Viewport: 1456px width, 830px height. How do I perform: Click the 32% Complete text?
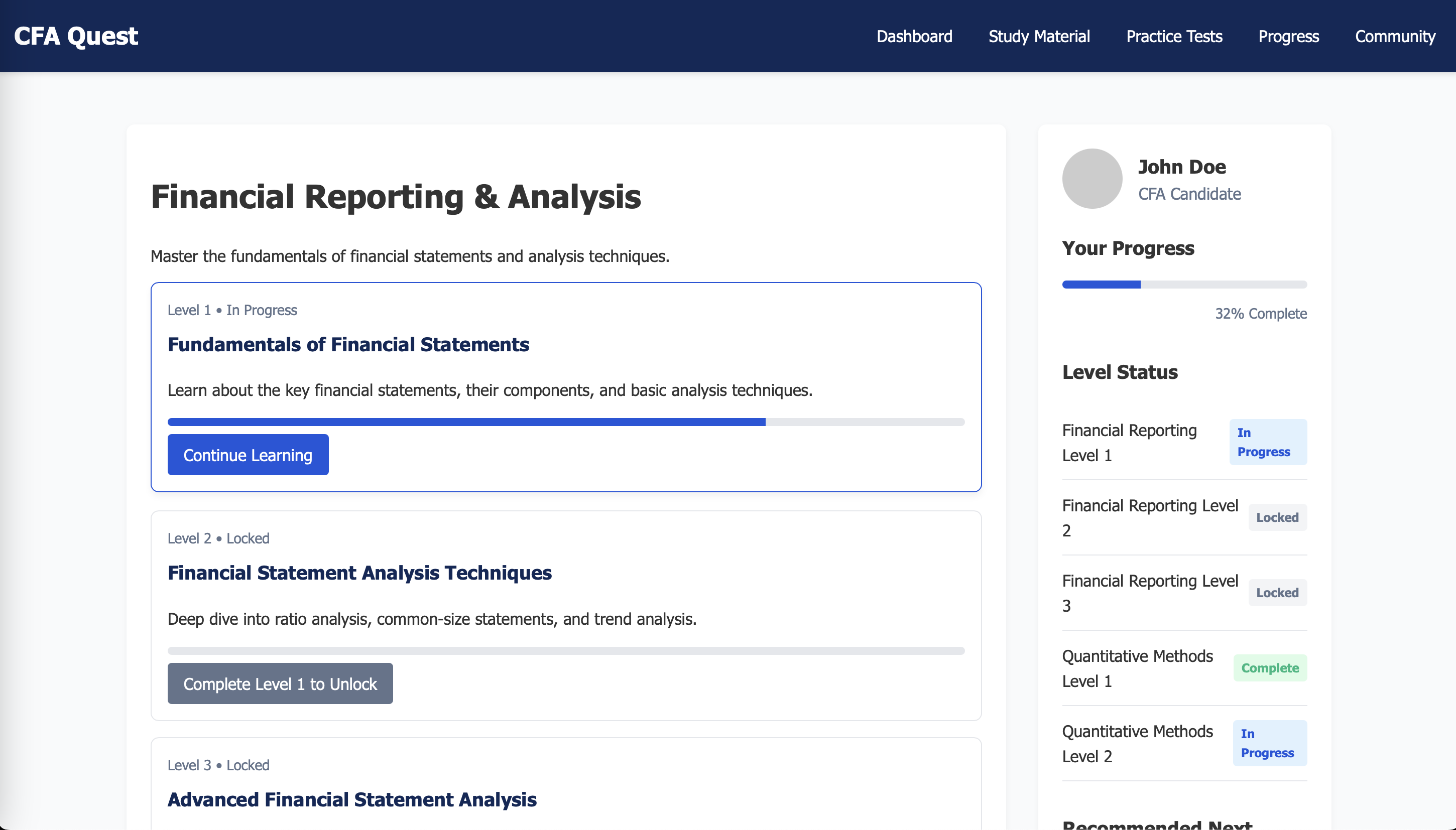click(x=1260, y=314)
